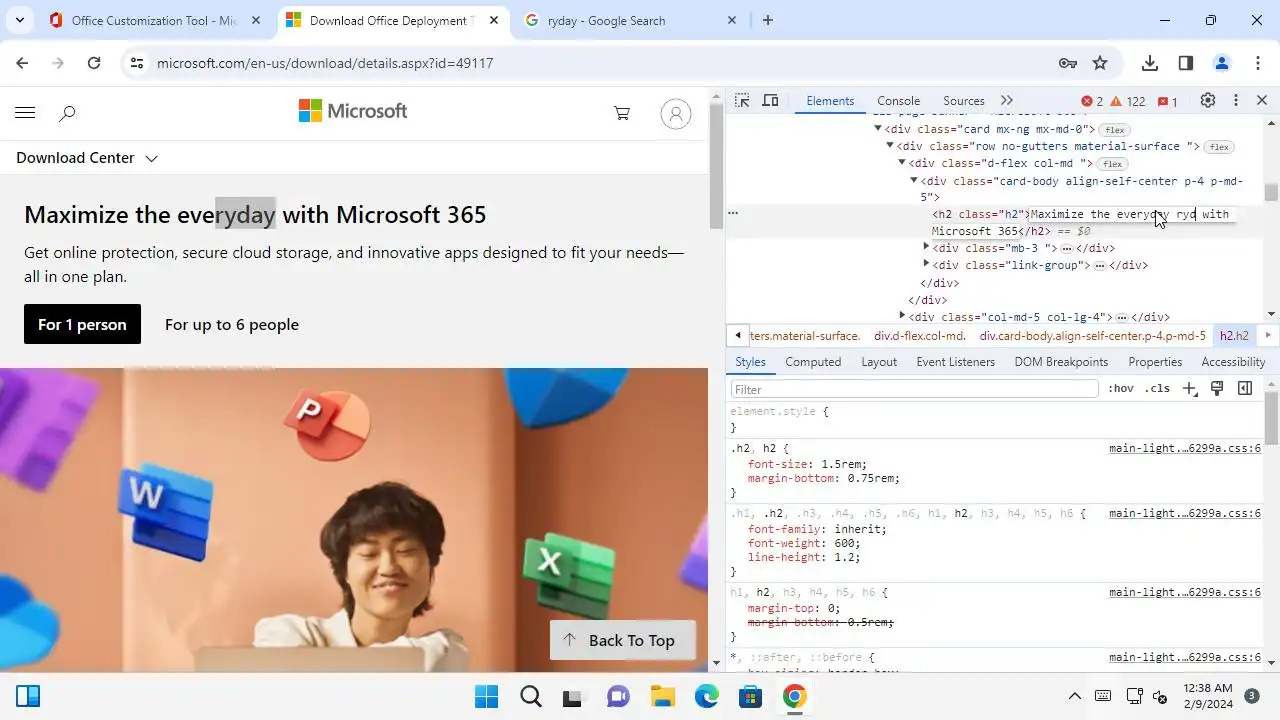Open the DevTools three-dot customize menu
This screenshot has width=1280, height=720.
(1236, 101)
